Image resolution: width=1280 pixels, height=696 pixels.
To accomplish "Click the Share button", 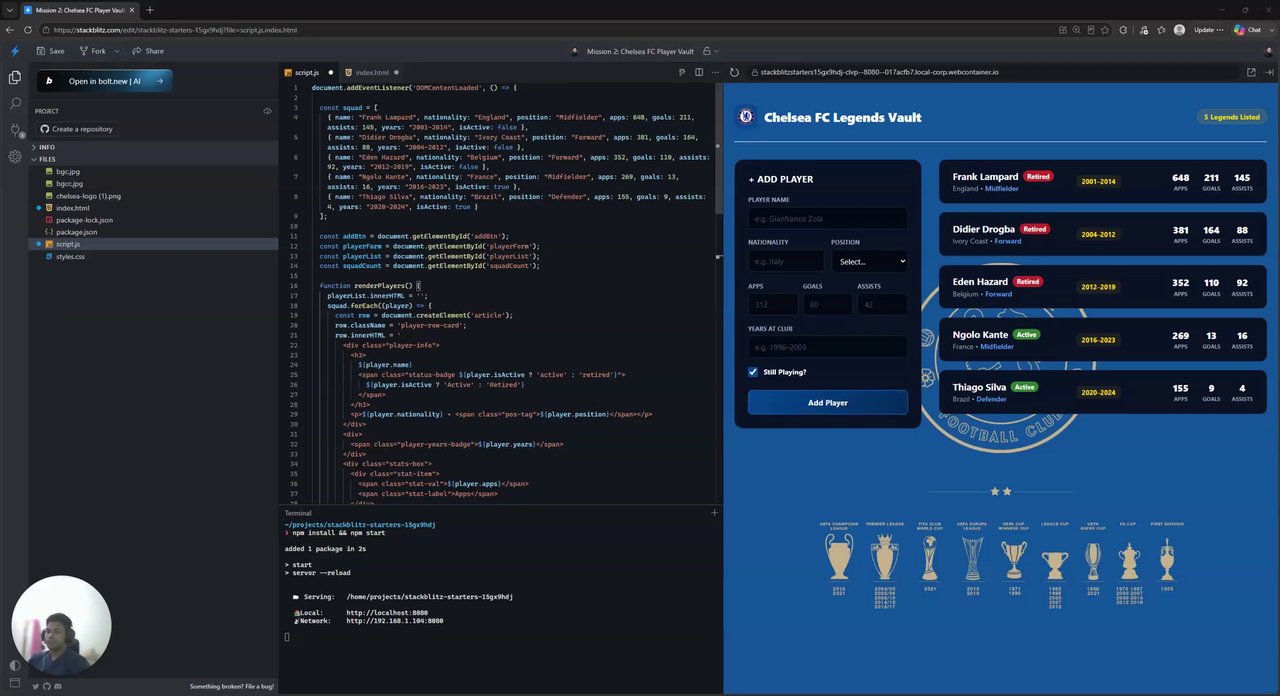I will point(148,51).
